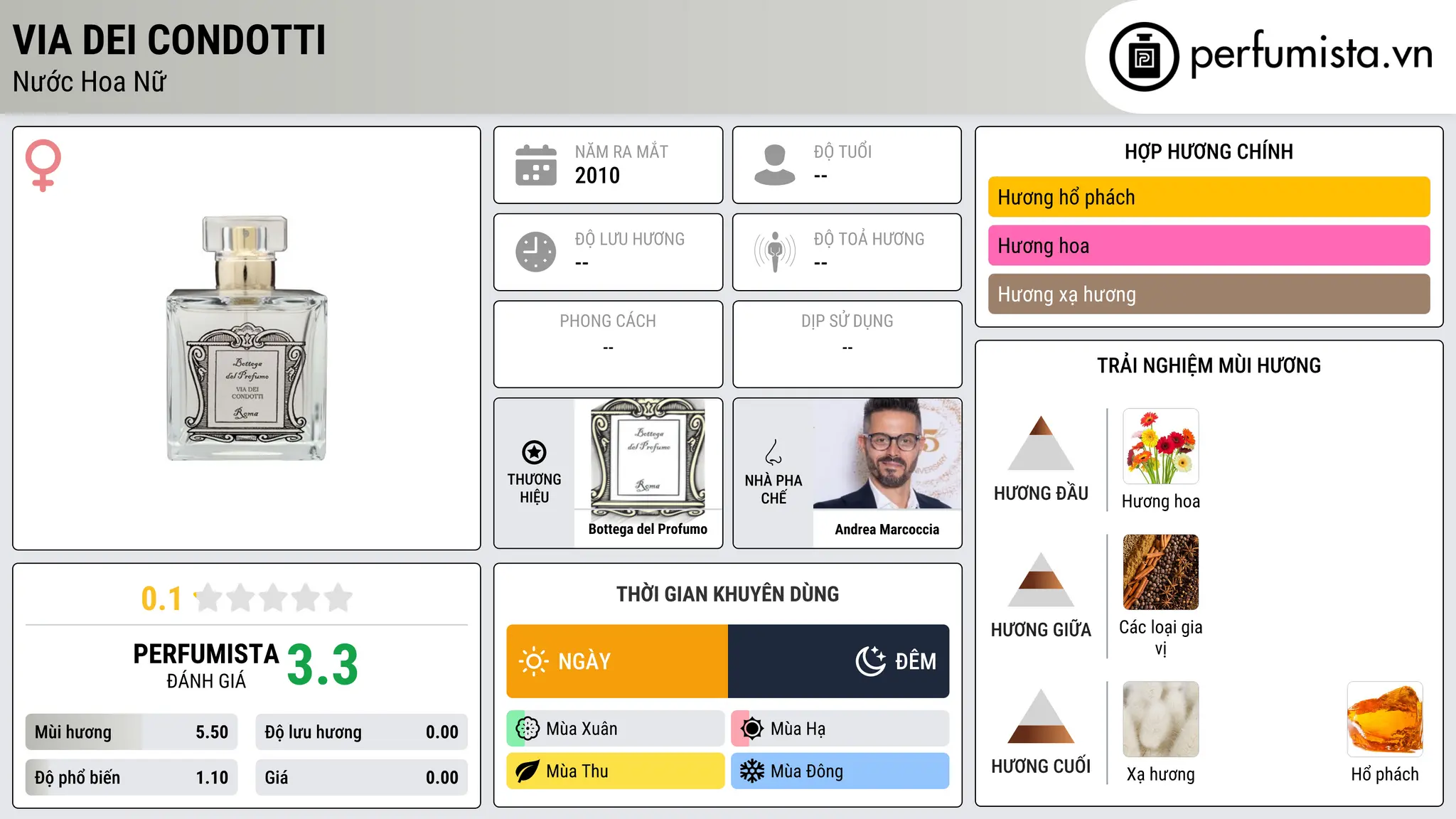Choose the Mùa Đông season chip
The image size is (1456, 819).
pos(840,771)
